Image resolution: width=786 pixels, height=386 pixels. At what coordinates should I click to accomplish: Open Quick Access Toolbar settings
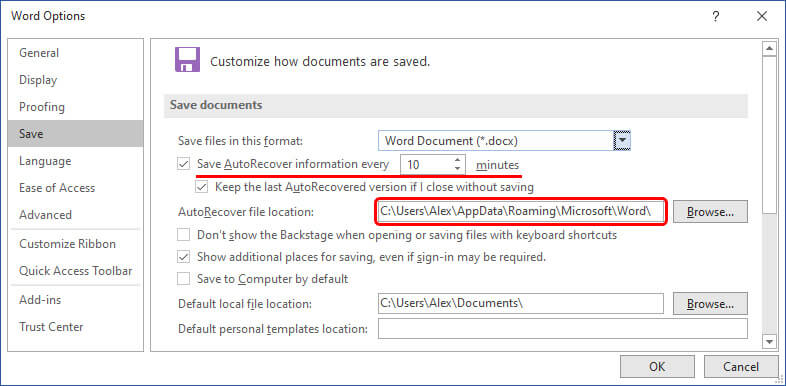click(75, 271)
